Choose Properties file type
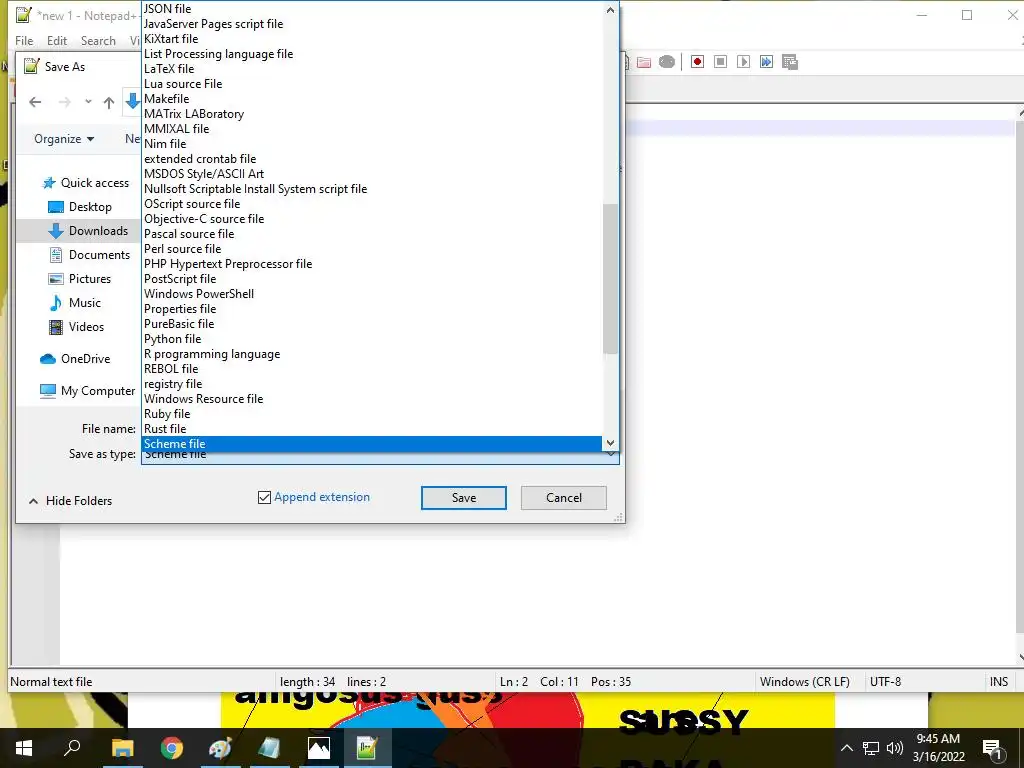This screenshot has width=1024, height=768. tap(372, 309)
